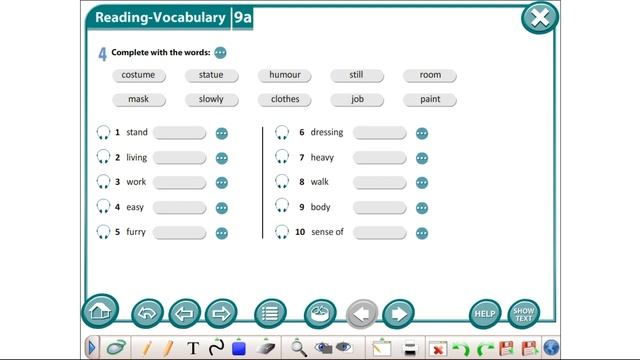Go to next exercise solid arrow
This screenshot has height=360, width=640.
(x=398, y=313)
